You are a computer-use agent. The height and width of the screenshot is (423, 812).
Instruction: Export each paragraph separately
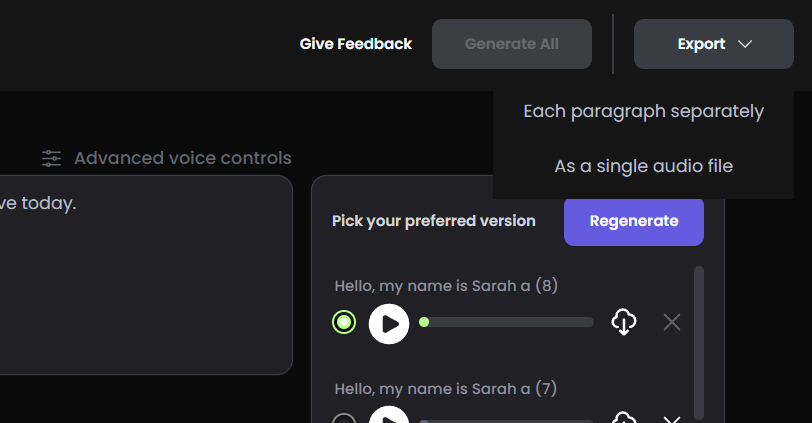point(643,111)
